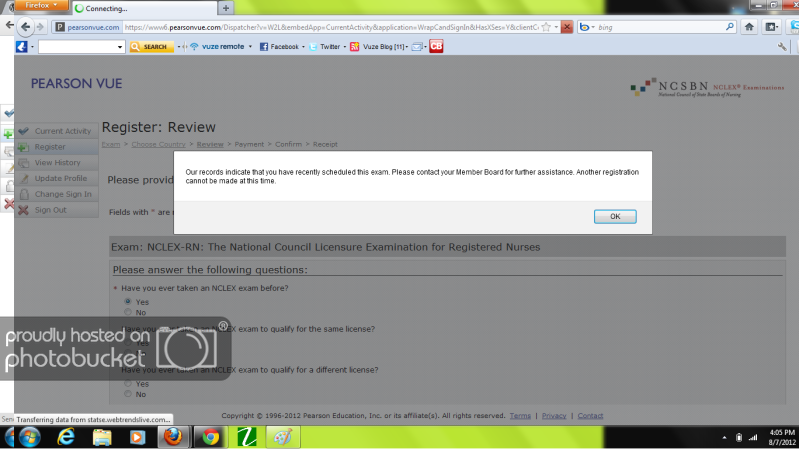799x449 pixels.
Task: Open Windows Media Player taskbar icon
Action: coord(137,437)
